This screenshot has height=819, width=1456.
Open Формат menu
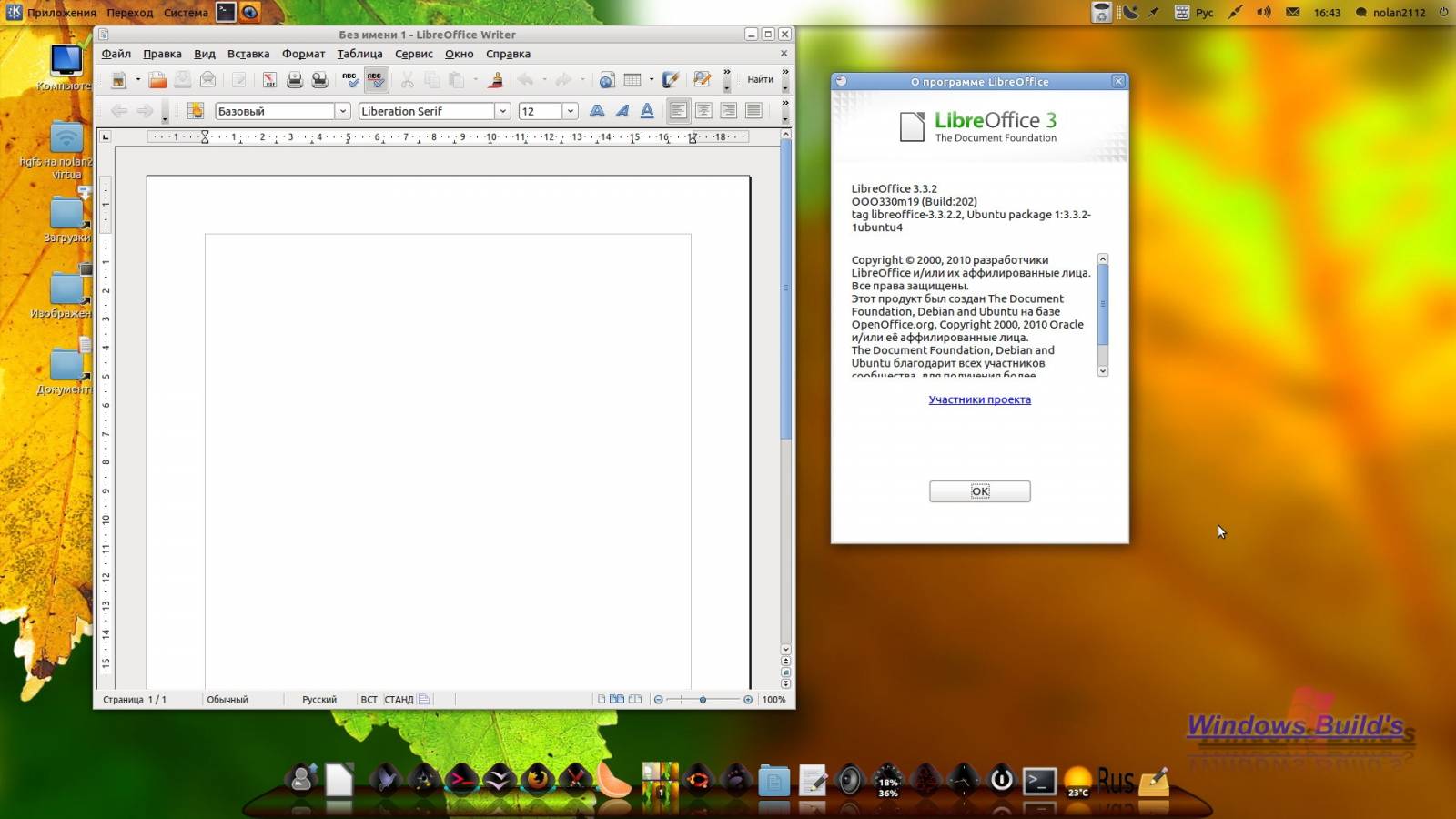click(x=303, y=54)
